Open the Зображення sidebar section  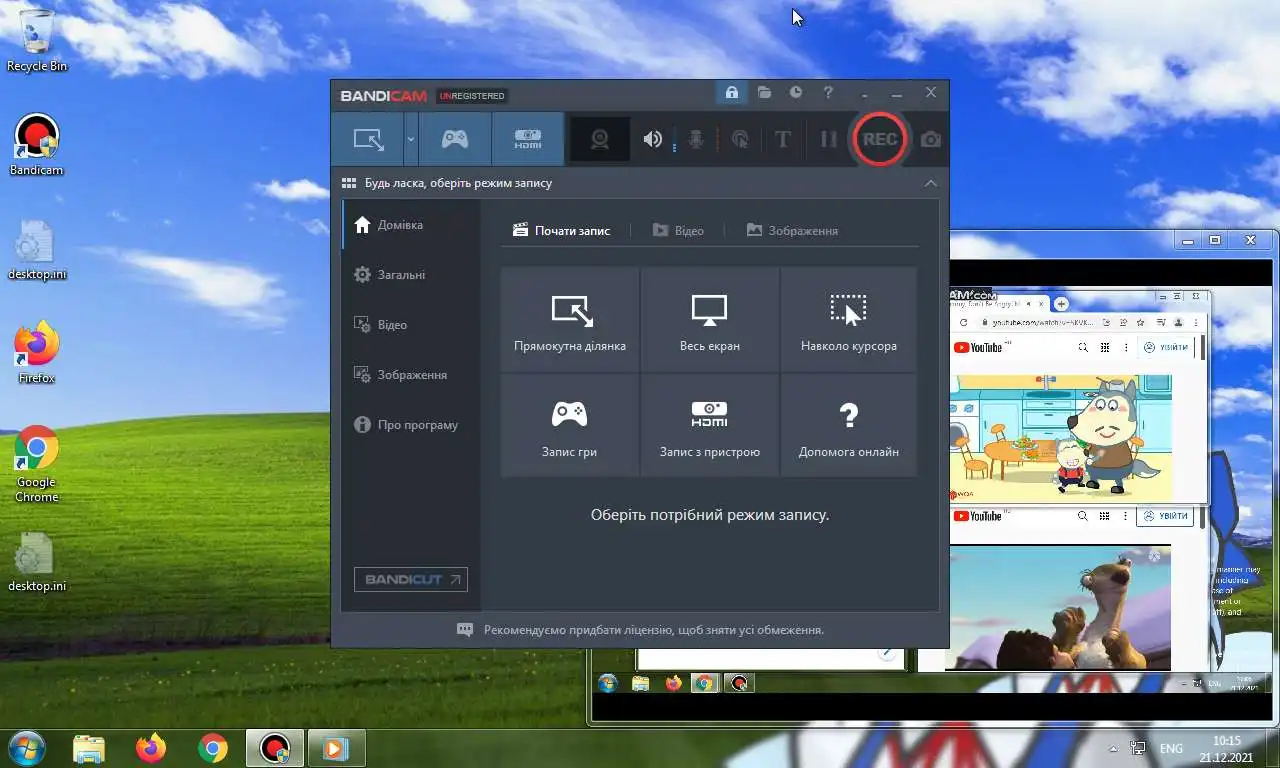(x=411, y=375)
